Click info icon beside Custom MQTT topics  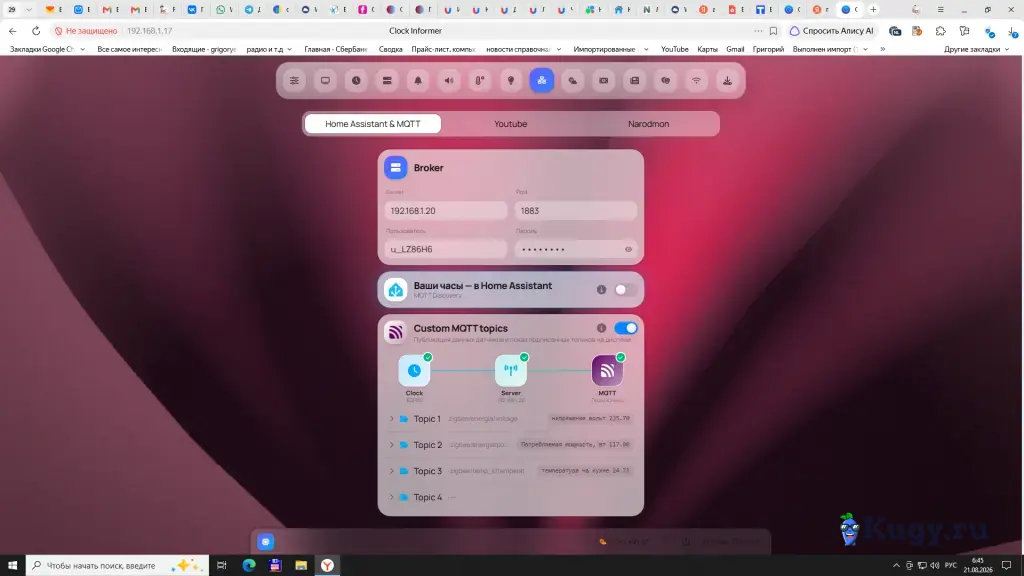coord(601,328)
